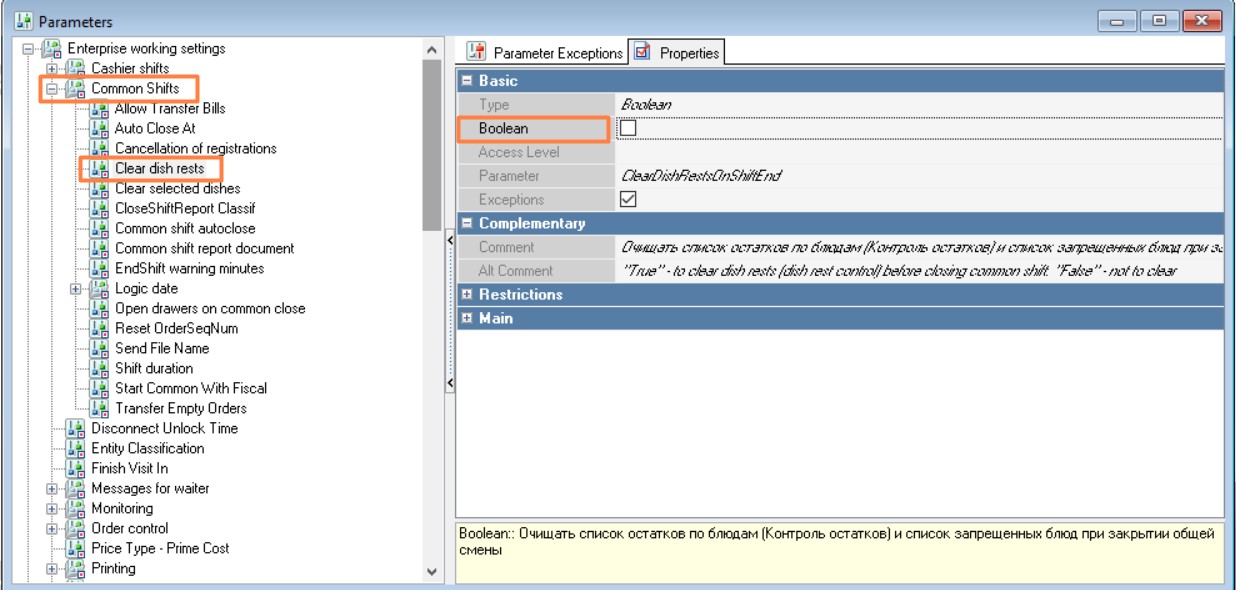Click the lower splitter collapse arrow
This screenshot has height=590, width=1236.
click(x=449, y=383)
